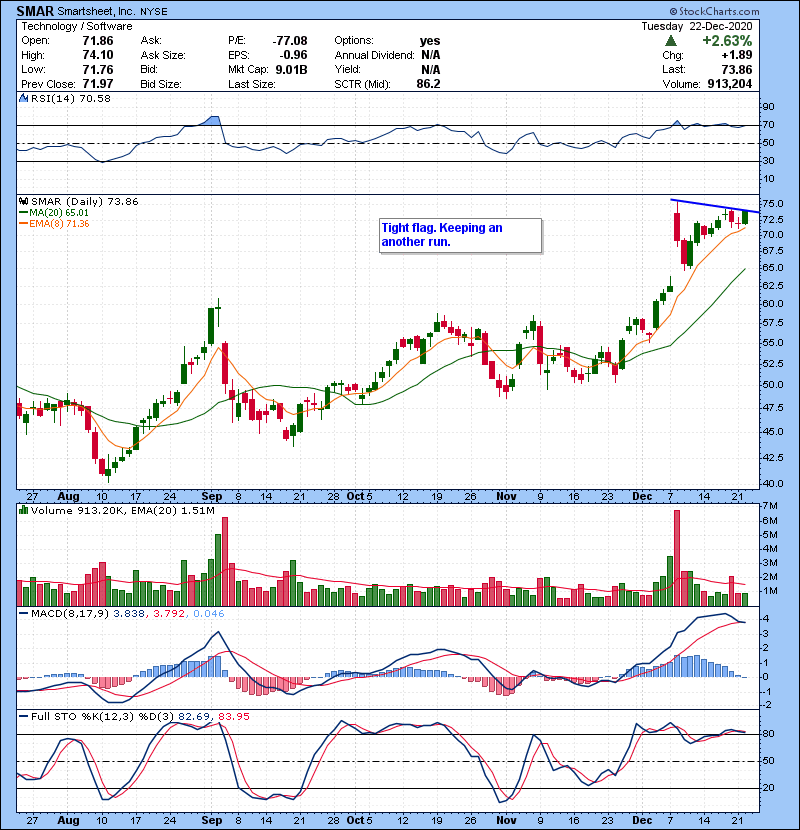Viewport: 800px width, 830px height.
Task: Click the Annual Dividend N/A value
Action: 430,55
